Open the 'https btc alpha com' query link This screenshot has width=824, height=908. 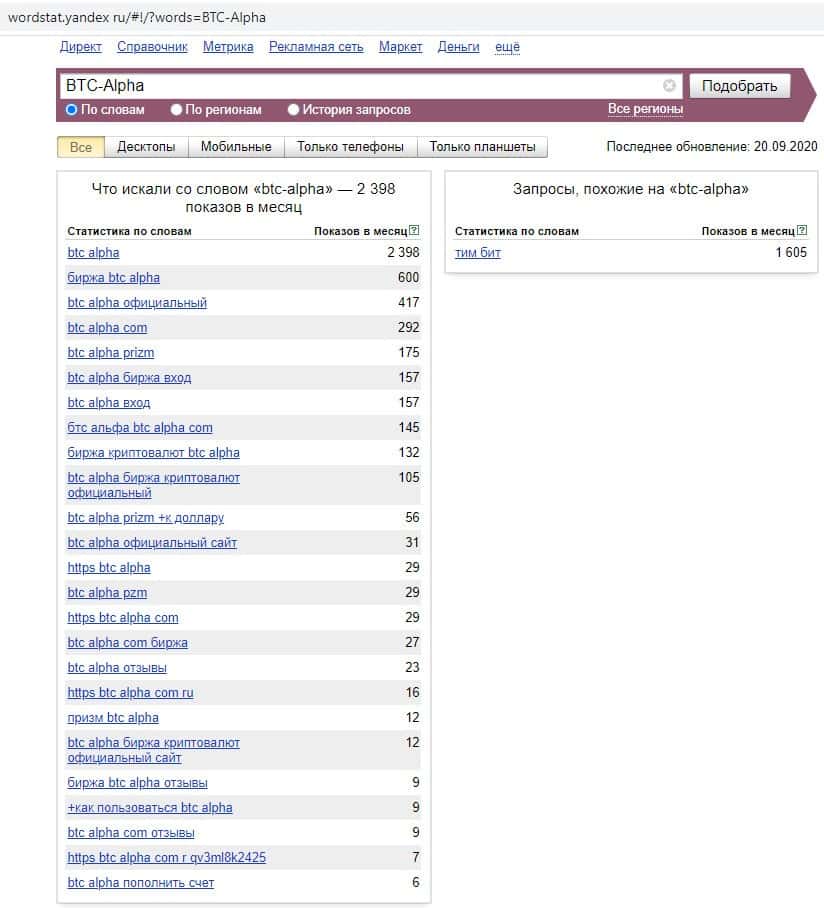point(123,617)
